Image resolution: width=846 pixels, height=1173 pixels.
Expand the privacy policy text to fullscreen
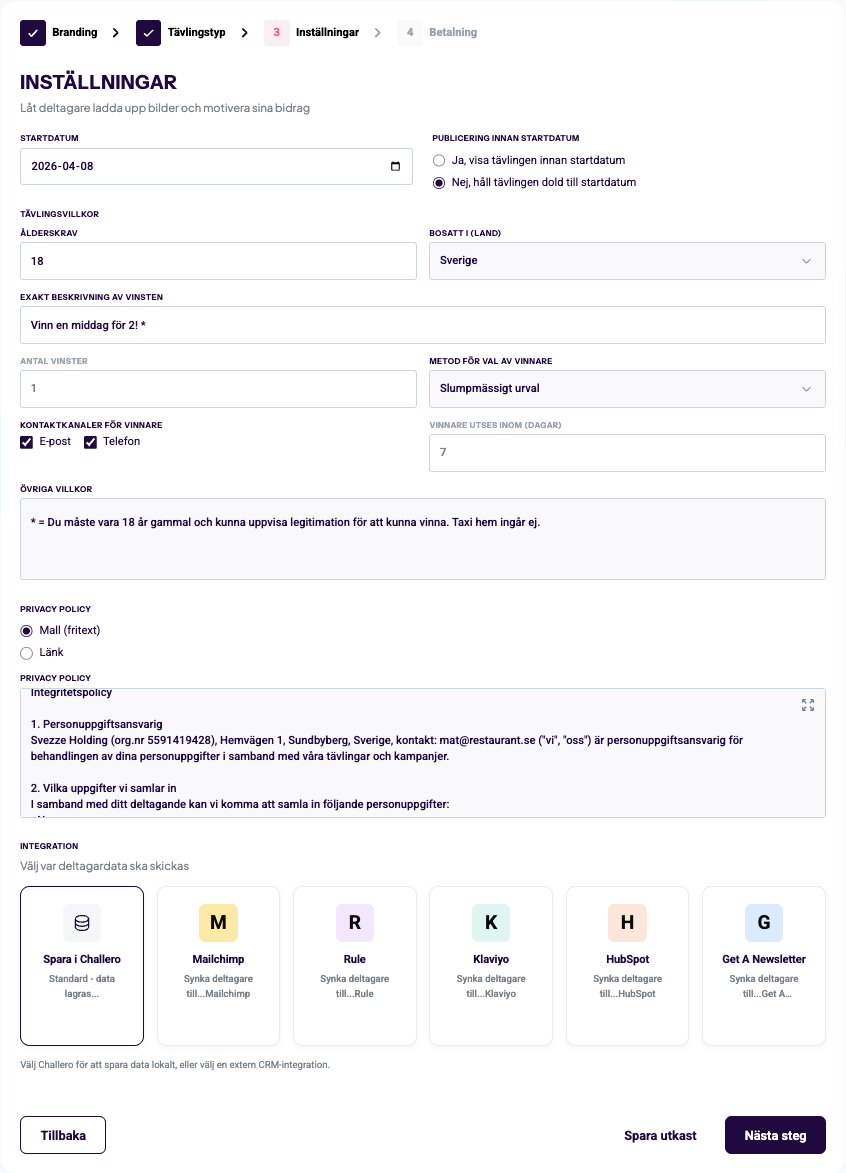808,705
